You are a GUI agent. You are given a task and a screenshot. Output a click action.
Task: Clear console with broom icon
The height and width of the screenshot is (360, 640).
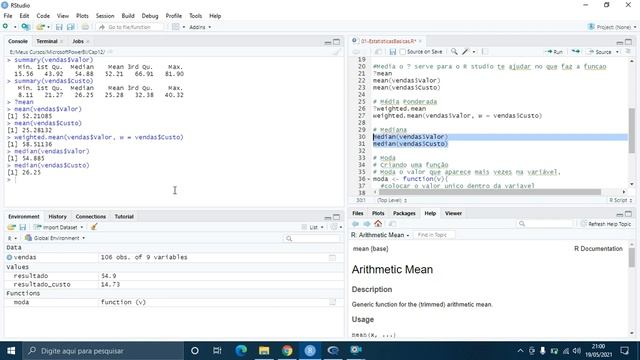pyautogui.click(x=336, y=52)
